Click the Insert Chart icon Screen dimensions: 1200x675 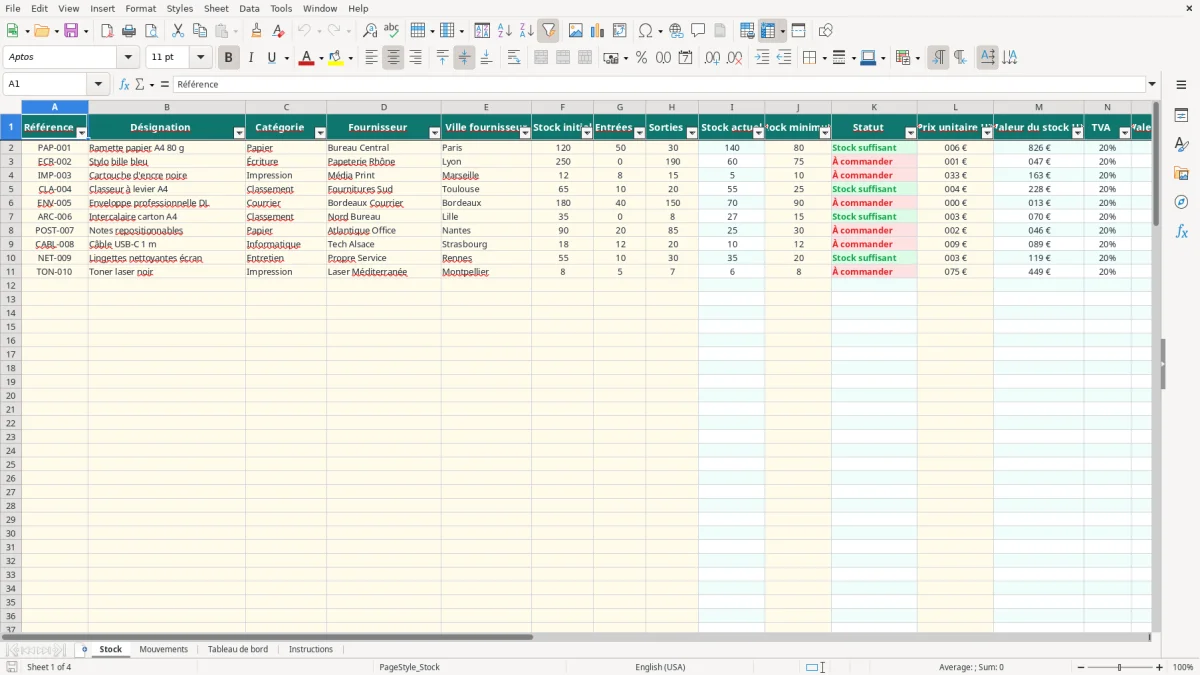click(597, 31)
